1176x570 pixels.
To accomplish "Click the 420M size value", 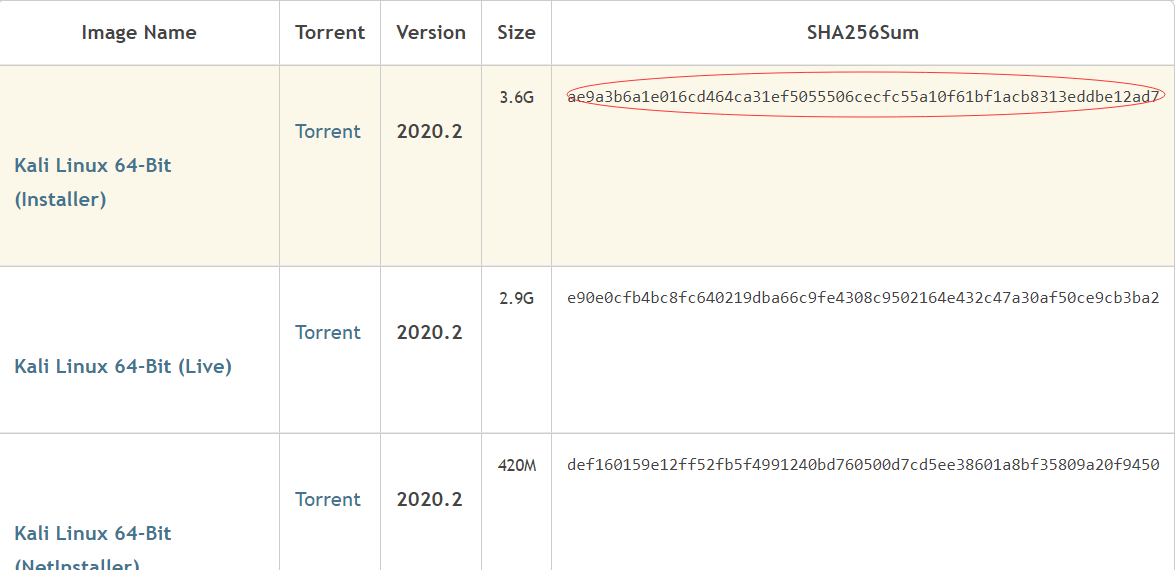I will coord(517,465).
